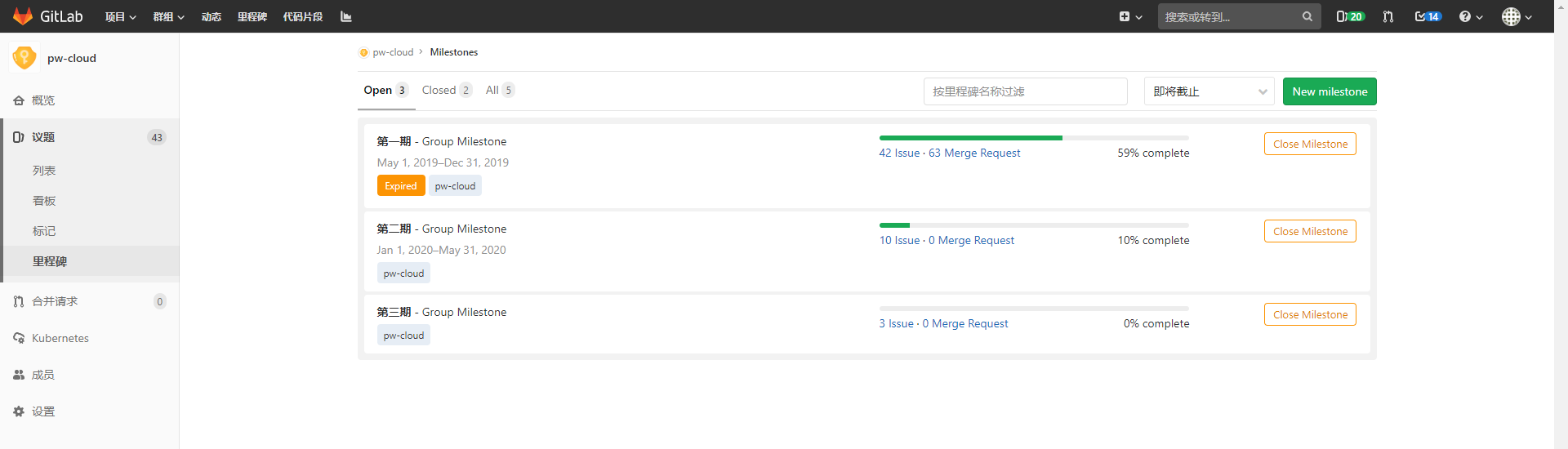Expand the 项目 dropdown menu
The height and width of the screenshot is (449, 1568).
click(x=120, y=16)
